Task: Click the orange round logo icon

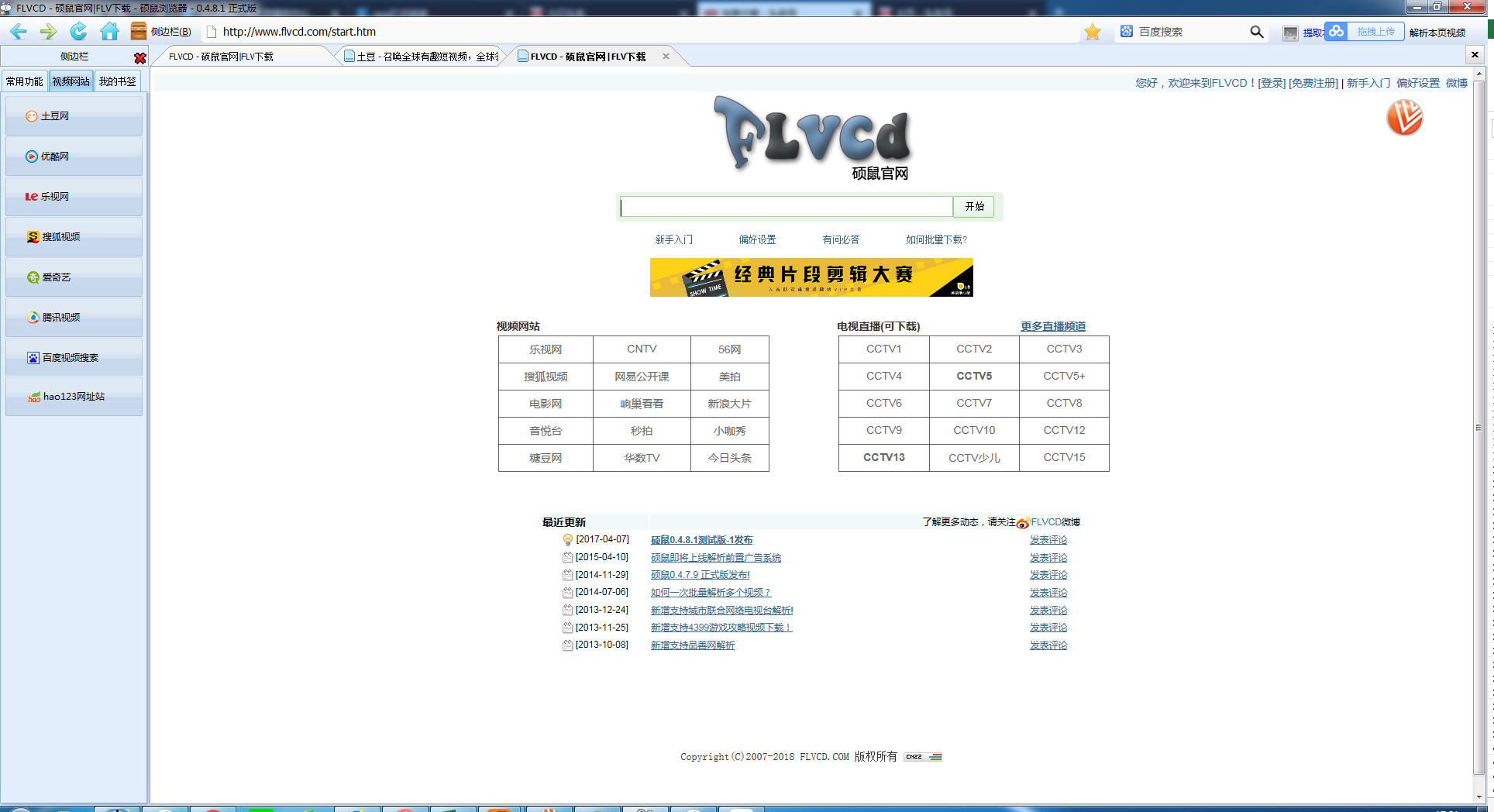Action: pyautogui.click(x=1404, y=119)
